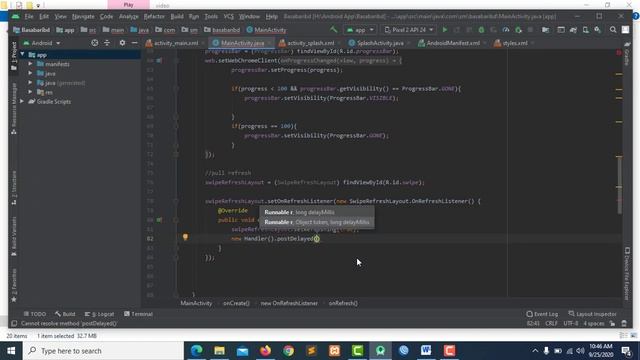Open the File menu

(29, 16)
